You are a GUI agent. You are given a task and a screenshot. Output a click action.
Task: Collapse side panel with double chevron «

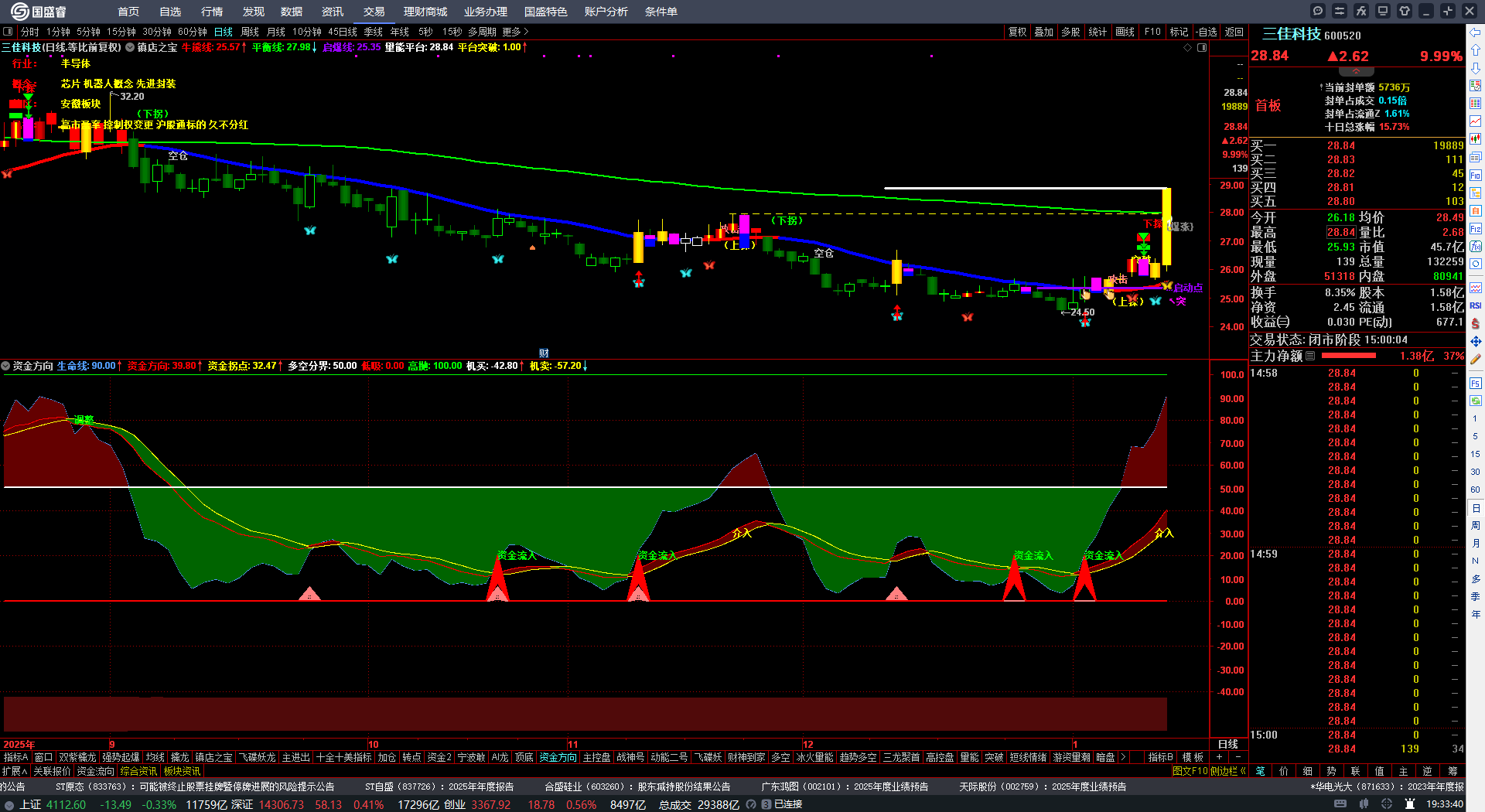click(1243, 771)
